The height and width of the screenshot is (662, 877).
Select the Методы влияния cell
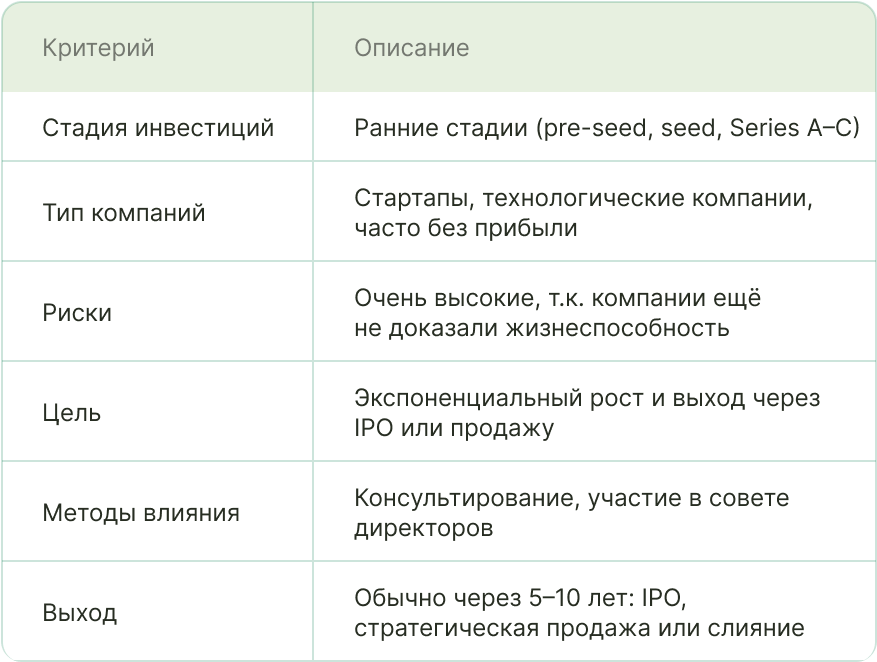coord(141,513)
